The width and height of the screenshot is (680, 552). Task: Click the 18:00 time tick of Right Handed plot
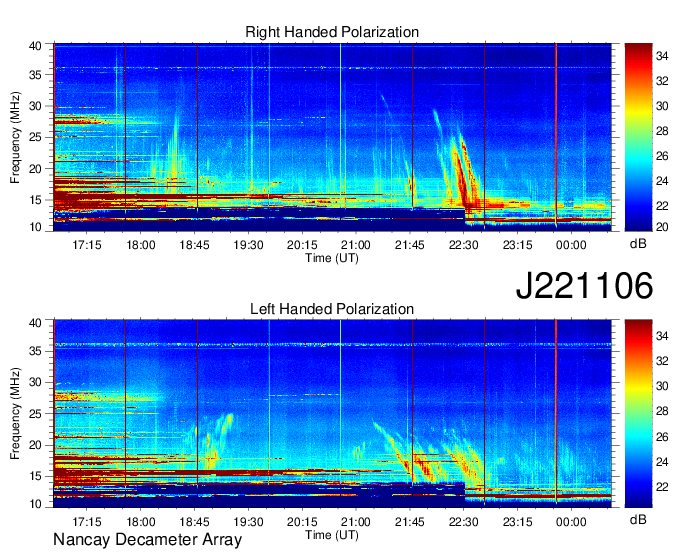tap(141, 245)
